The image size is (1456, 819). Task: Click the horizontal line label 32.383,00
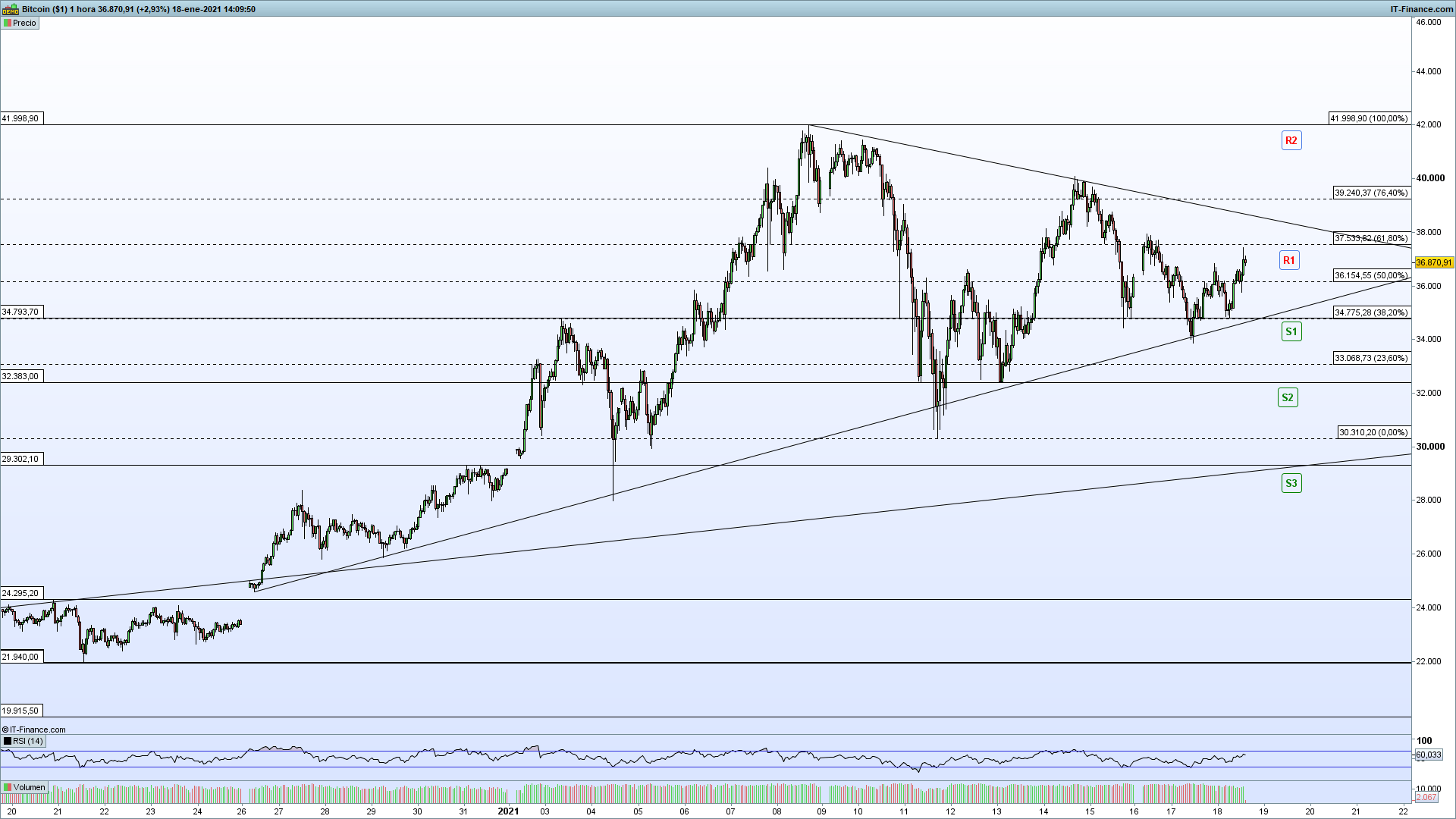pyautogui.click(x=20, y=376)
